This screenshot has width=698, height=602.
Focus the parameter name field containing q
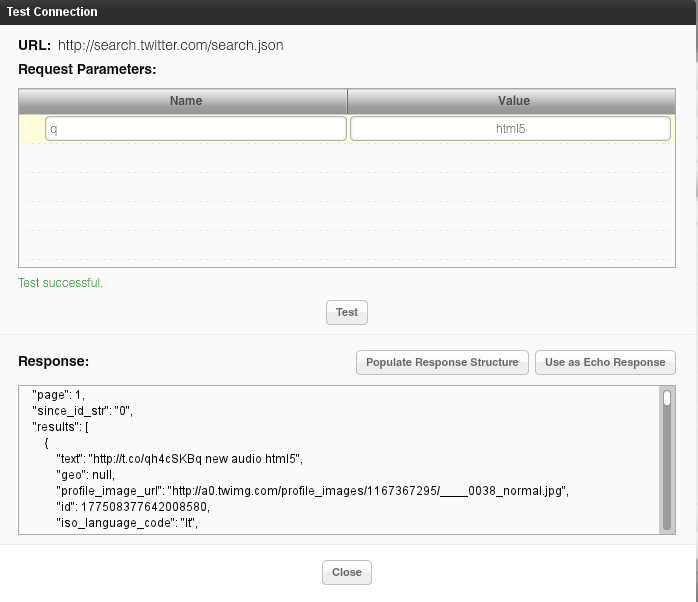pyautogui.click(x=196, y=129)
